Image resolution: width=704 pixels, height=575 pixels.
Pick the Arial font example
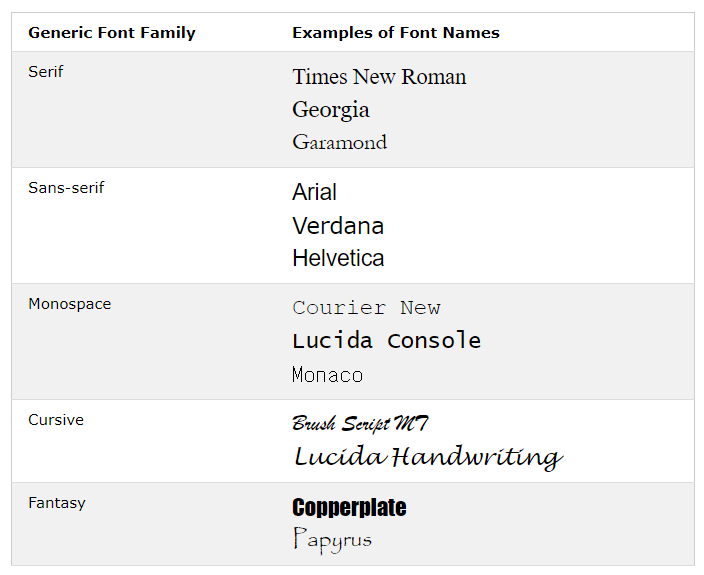(x=314, y=192)
